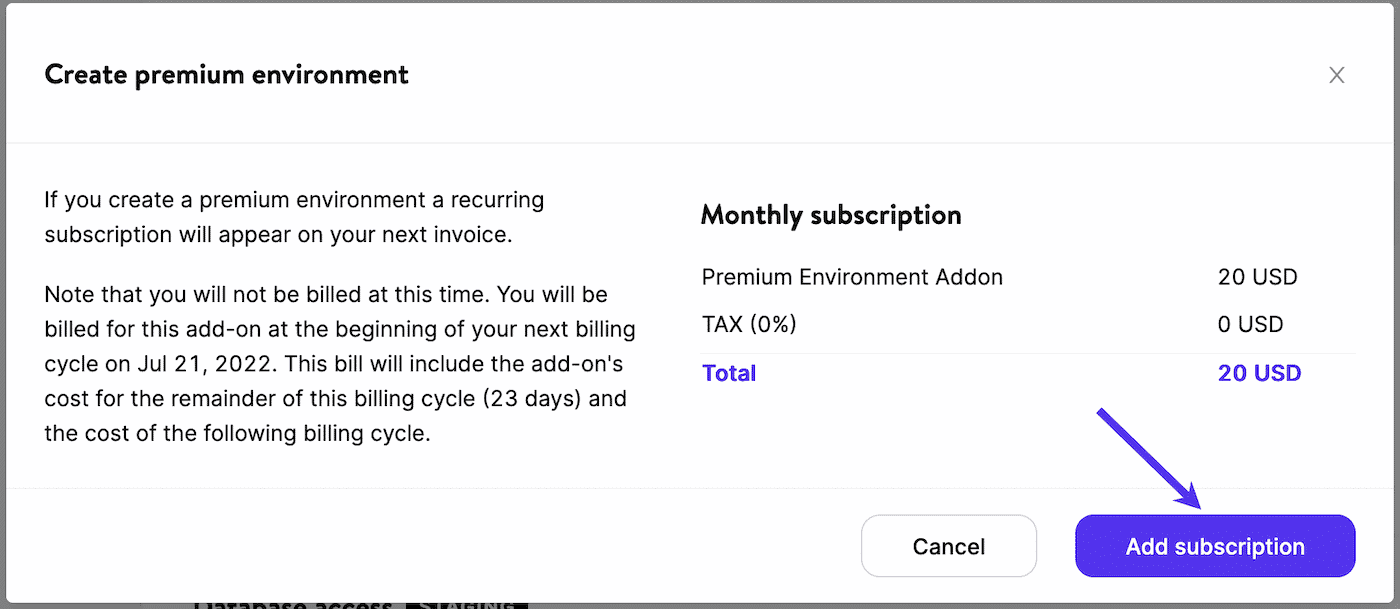Click Add subscription to confirm

(1214, 546)
